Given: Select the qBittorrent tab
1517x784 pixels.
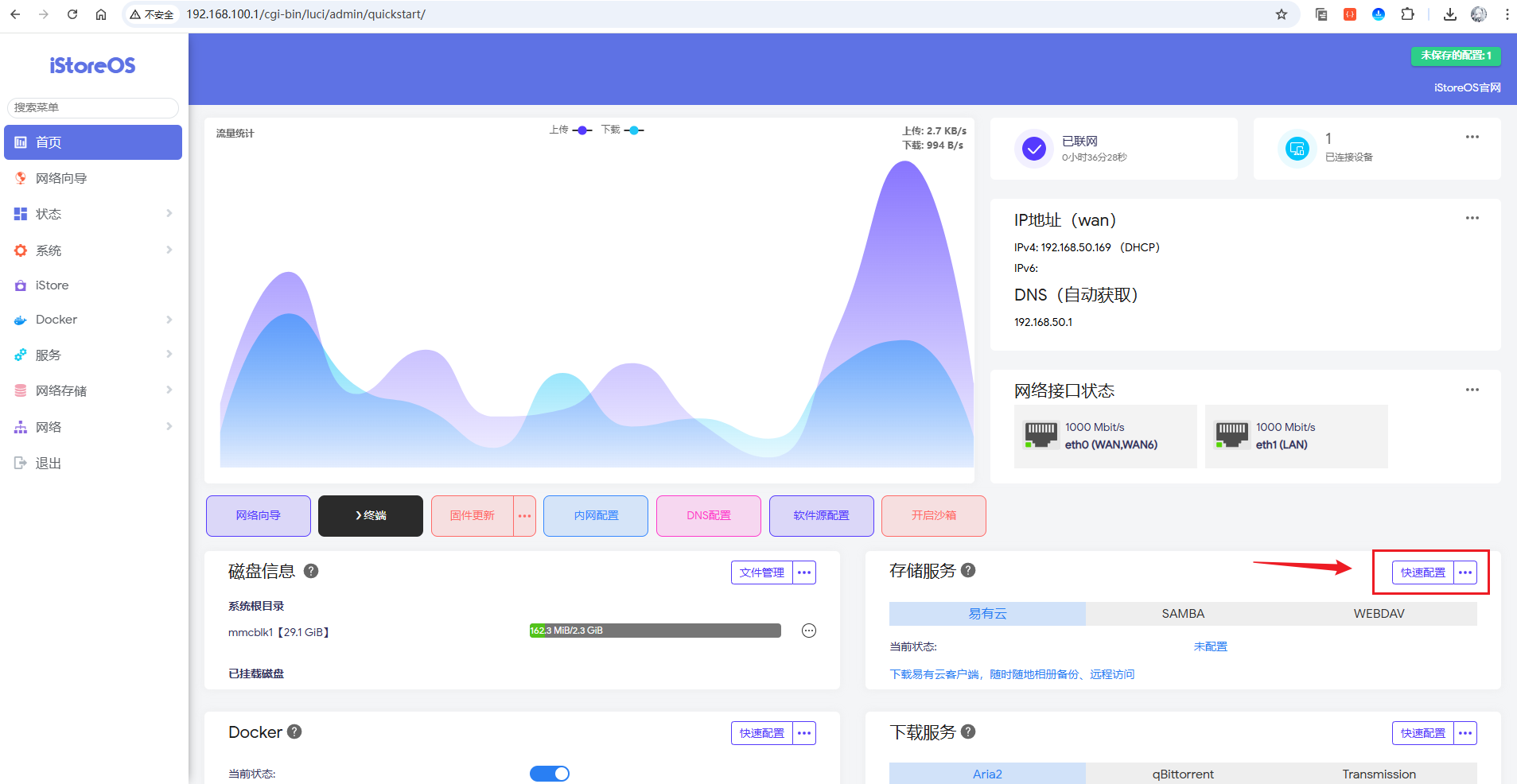Looking at the screenshot, I should tap(1183, 774).
